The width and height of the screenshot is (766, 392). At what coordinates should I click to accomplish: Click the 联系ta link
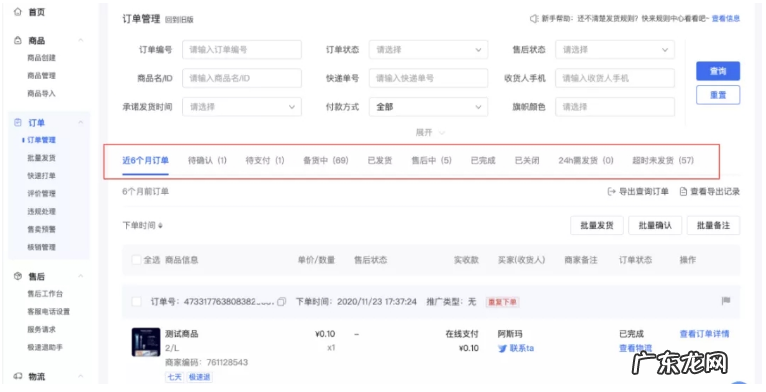click(x=522, y=348)
